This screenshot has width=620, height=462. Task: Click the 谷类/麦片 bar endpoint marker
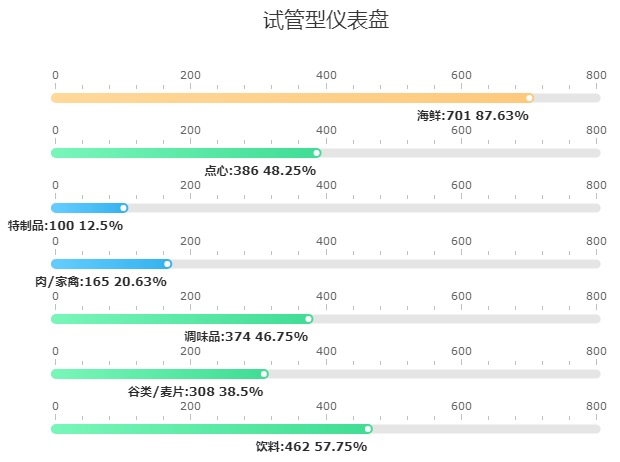tap(264, 374)
